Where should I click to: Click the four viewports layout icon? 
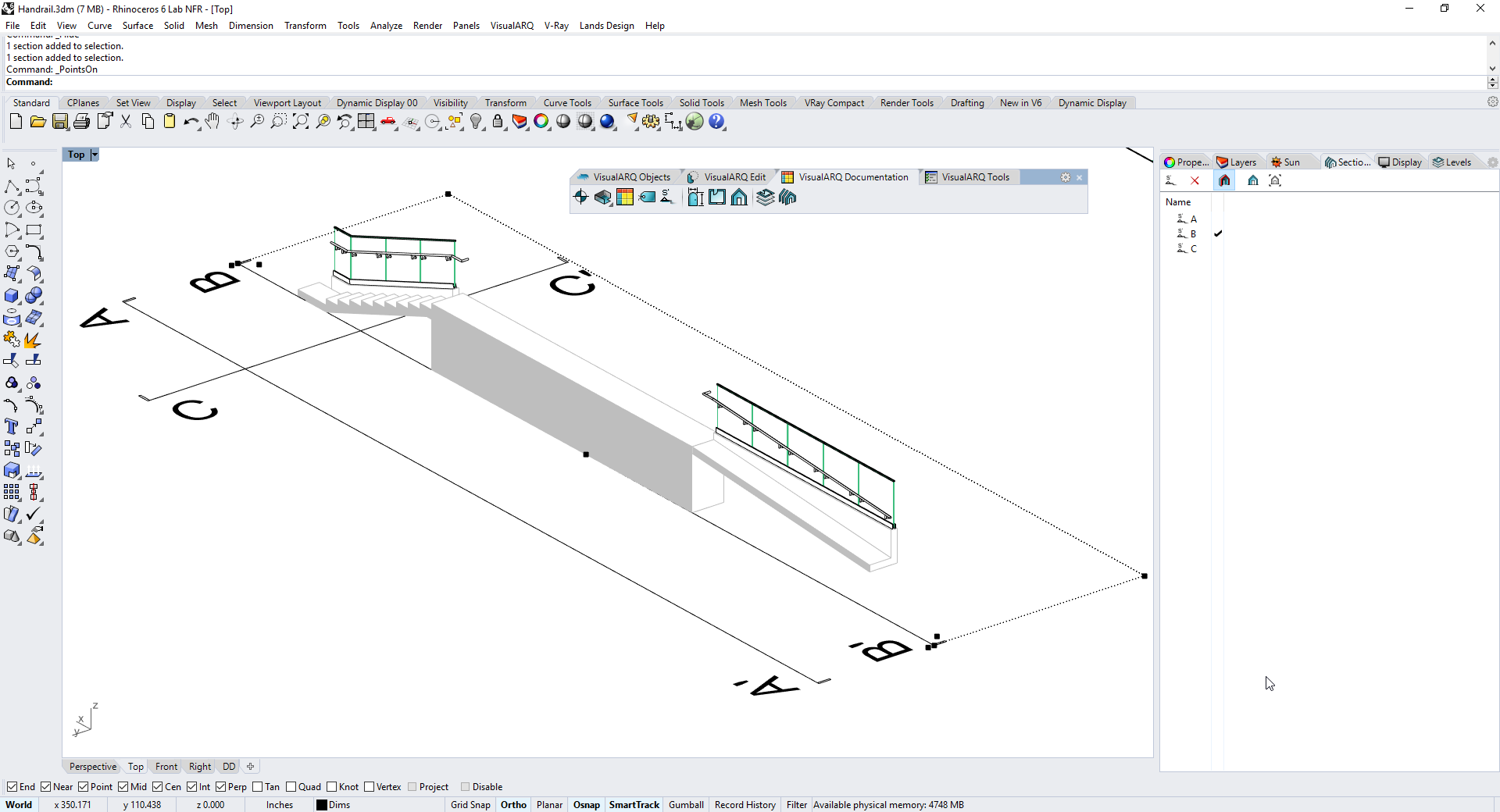click(x=366, y=122)
